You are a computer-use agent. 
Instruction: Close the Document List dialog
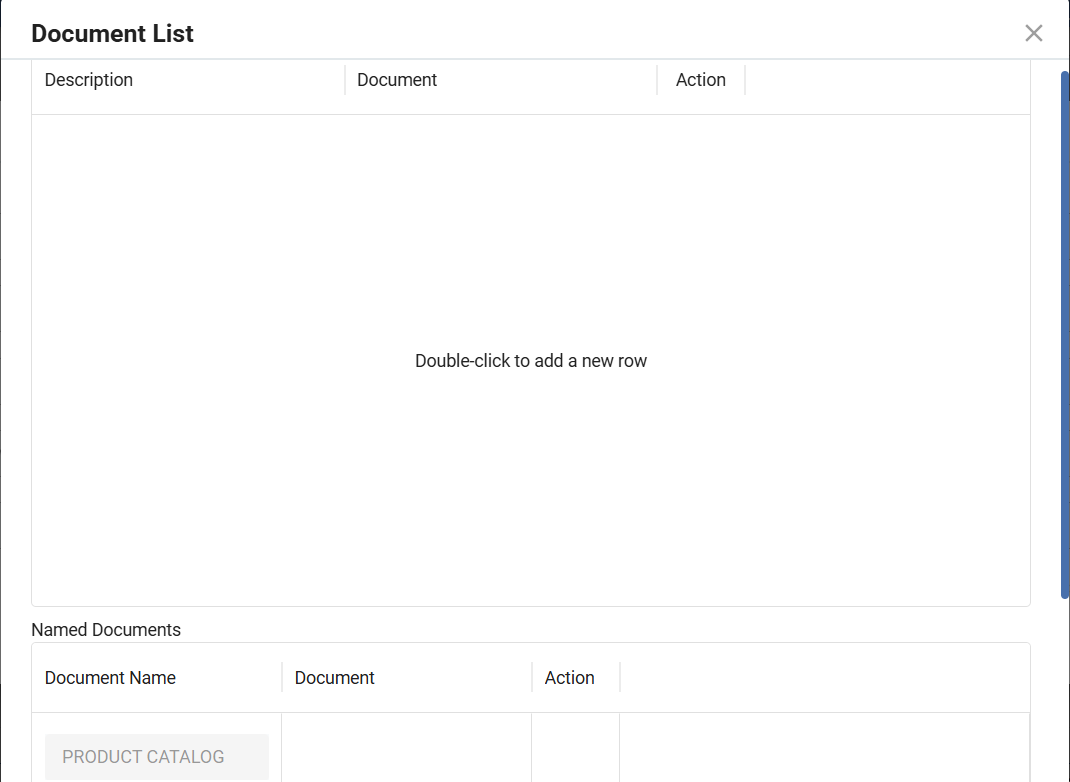(1033, 33)
